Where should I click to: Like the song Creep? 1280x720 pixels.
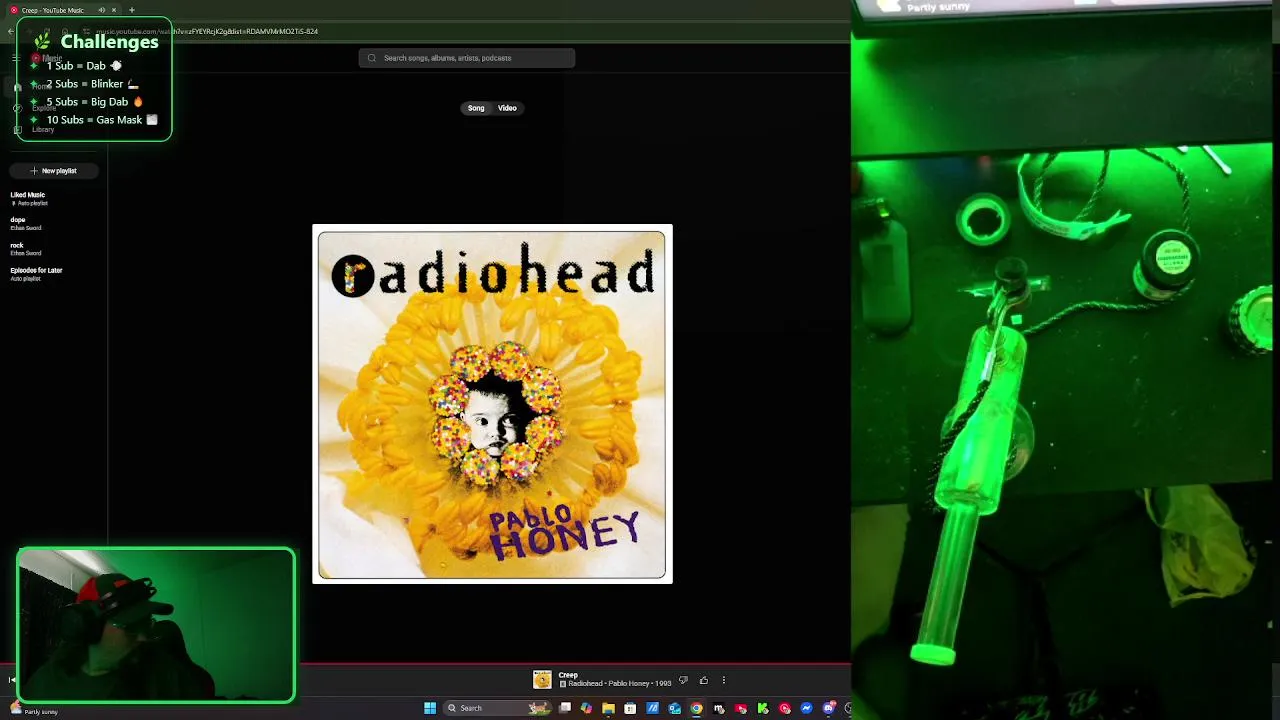pyautogui.click(x=703, y=680)
